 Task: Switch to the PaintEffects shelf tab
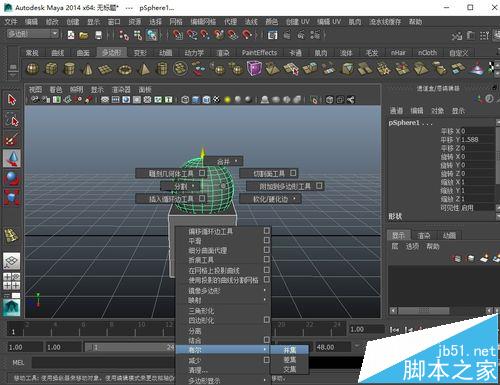(x=259, y=52)
